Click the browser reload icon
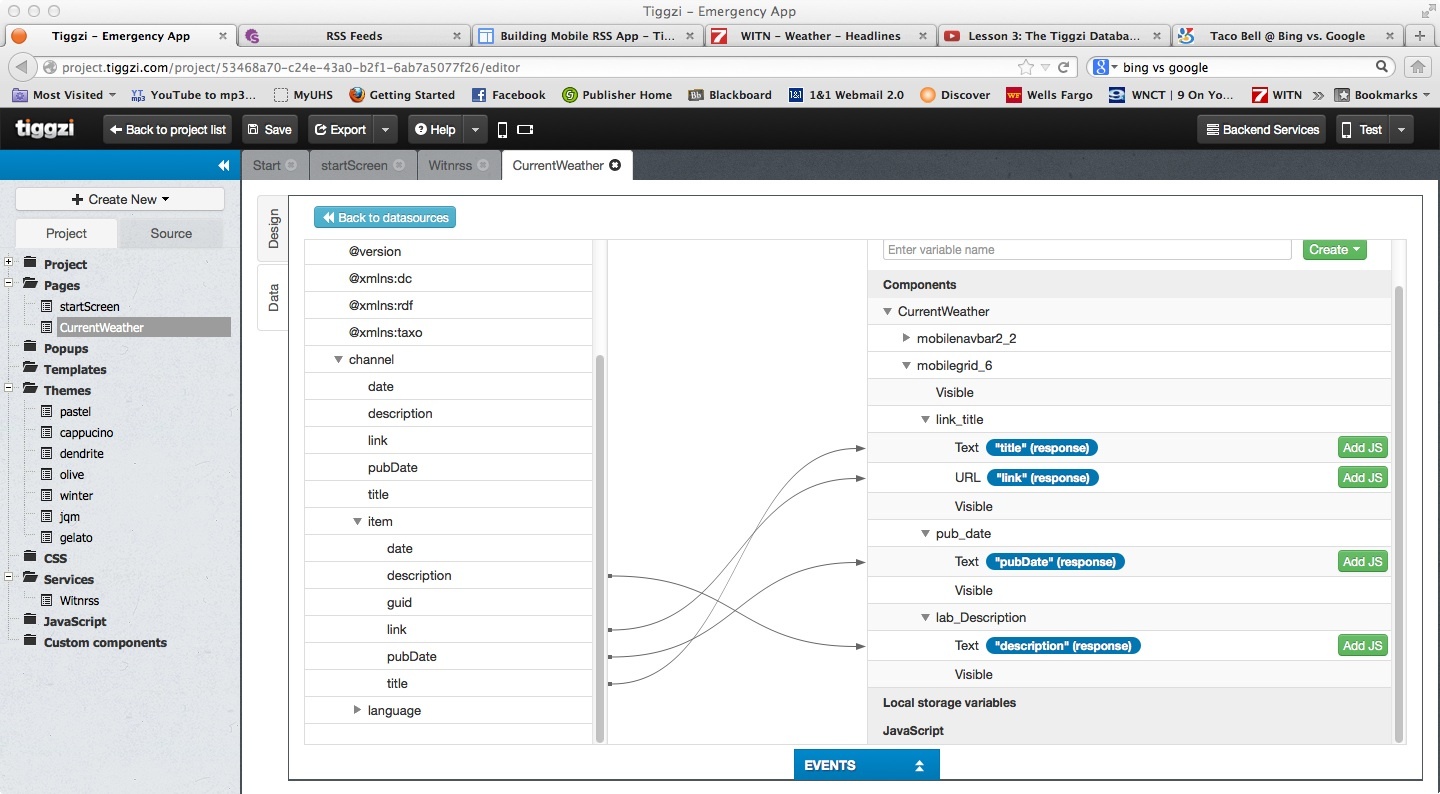 coord(1064,68)
